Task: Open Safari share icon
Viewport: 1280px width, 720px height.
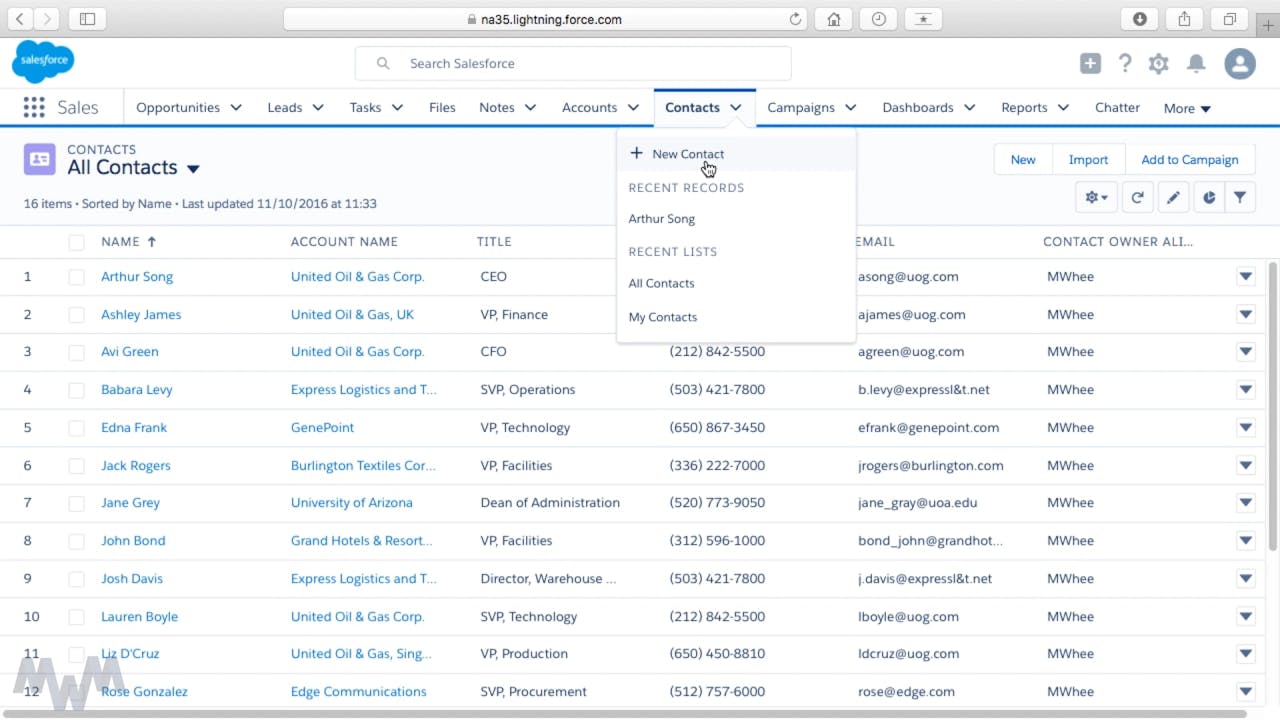Action: [x=1185, y=19]
